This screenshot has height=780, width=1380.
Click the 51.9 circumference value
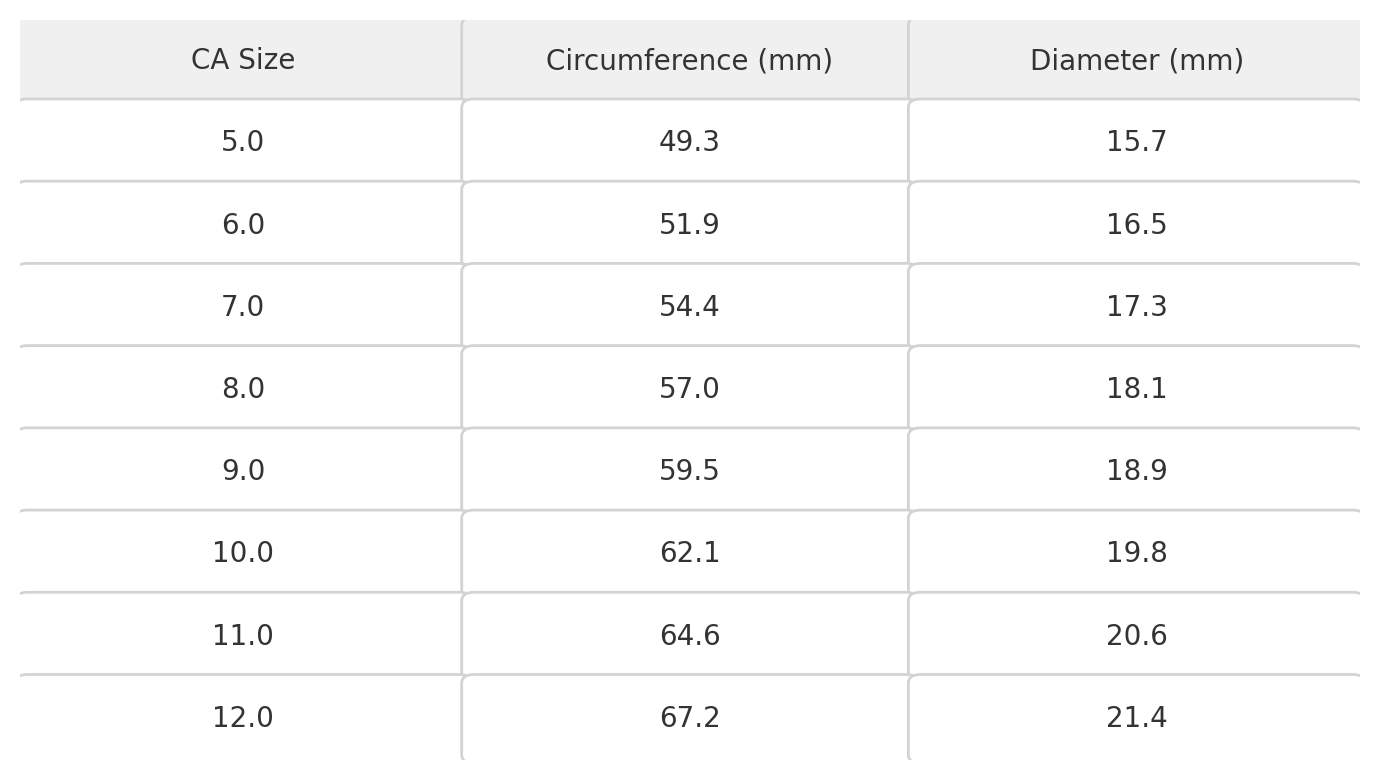pos(689,225)
